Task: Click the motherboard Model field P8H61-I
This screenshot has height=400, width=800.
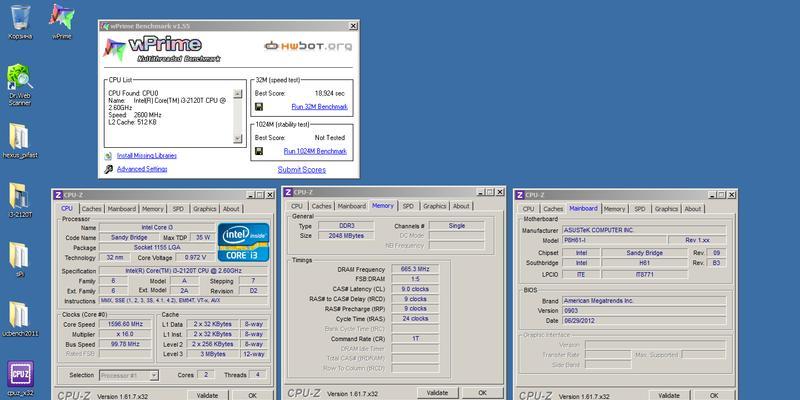Action: 614,240
